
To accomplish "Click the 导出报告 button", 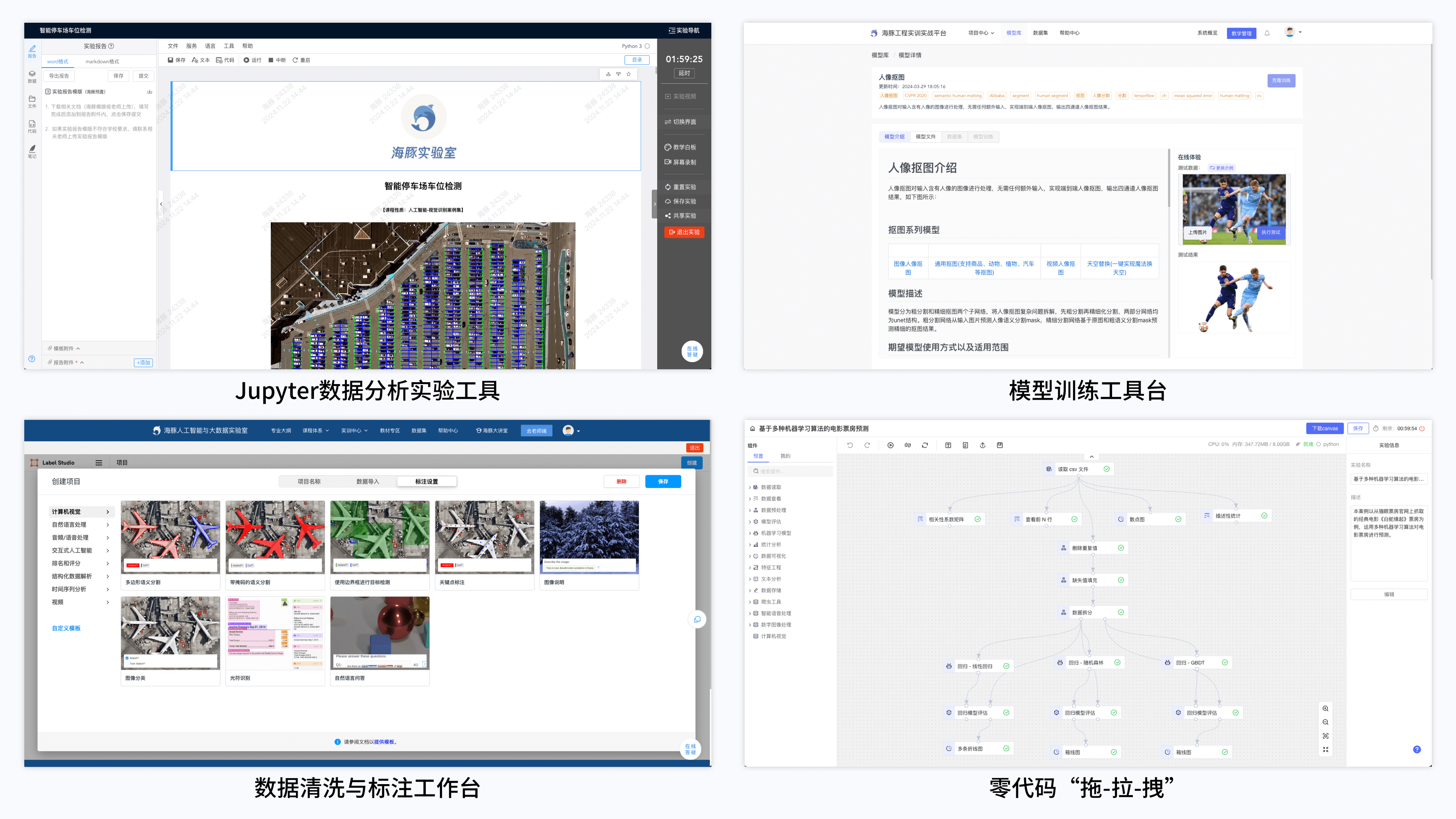I will pyautogui.click(x=59, y=76).
